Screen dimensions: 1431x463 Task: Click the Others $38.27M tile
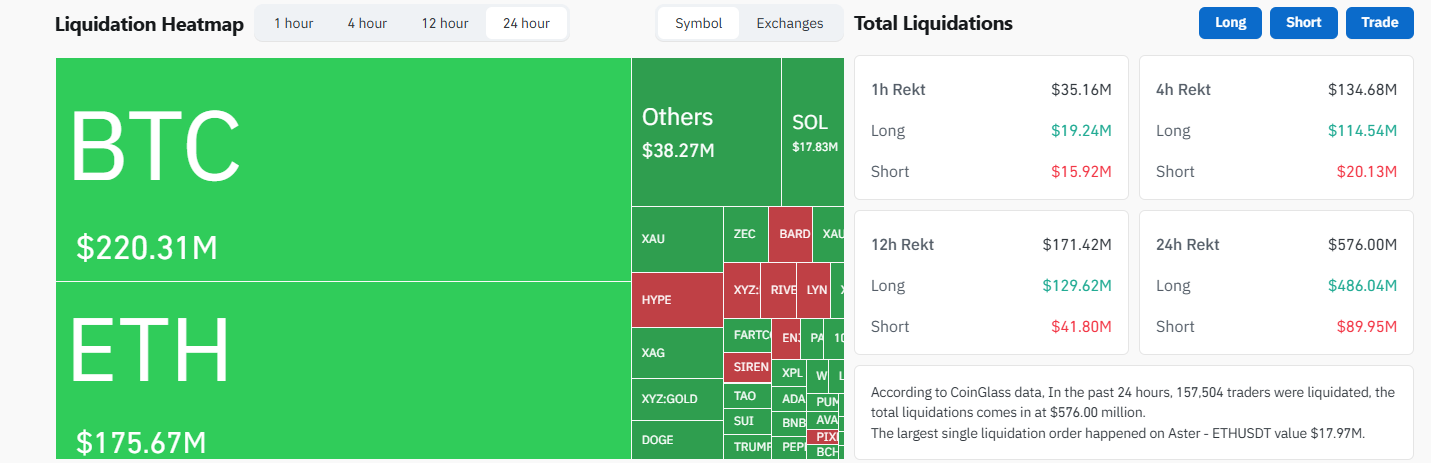pyautogui.click(x=706, y=132)
